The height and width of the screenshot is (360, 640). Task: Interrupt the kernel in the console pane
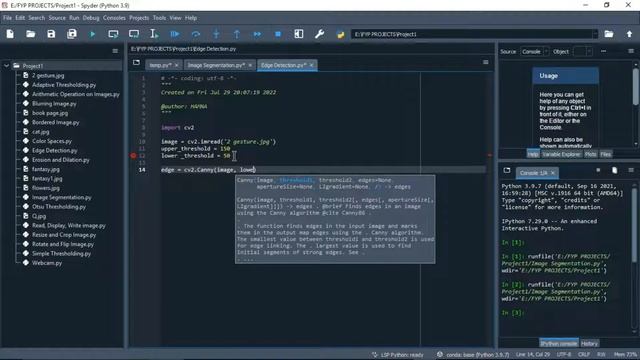tap(598, 170)
